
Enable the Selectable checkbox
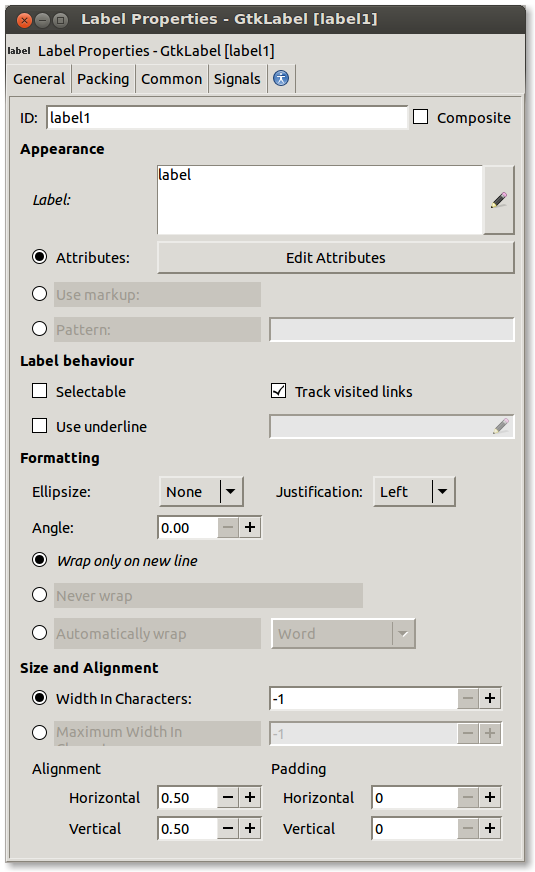click(x=39, y=391)
